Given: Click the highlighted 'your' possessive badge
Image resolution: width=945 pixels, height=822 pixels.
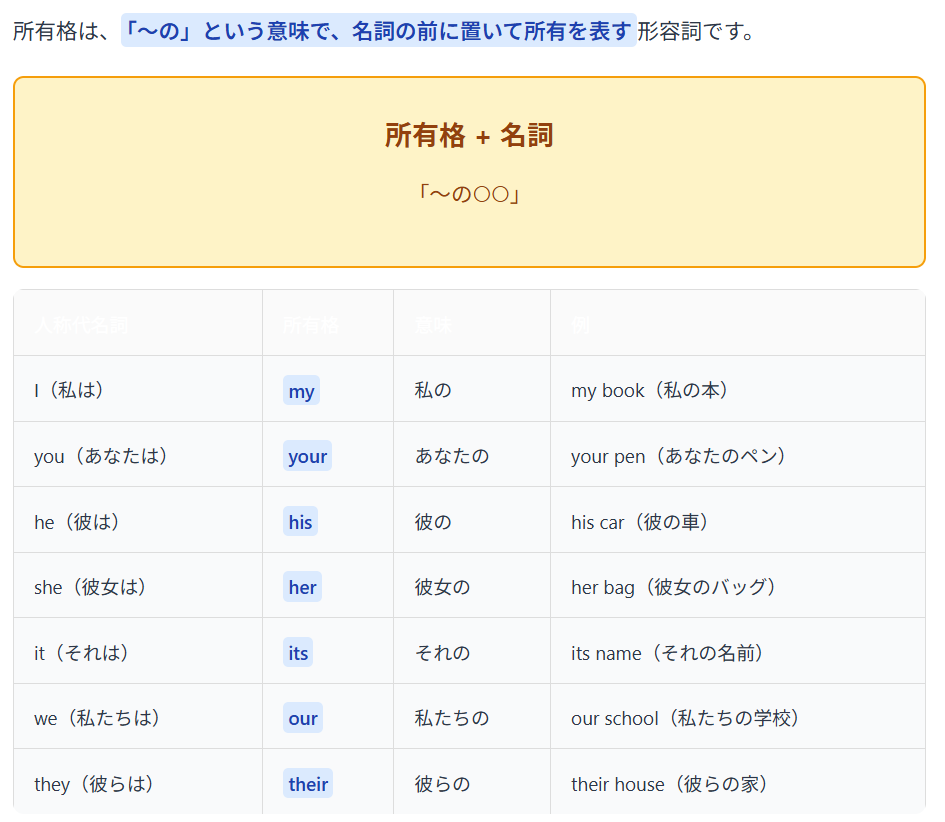Looking at the screenshot, I should pos(307,456).
